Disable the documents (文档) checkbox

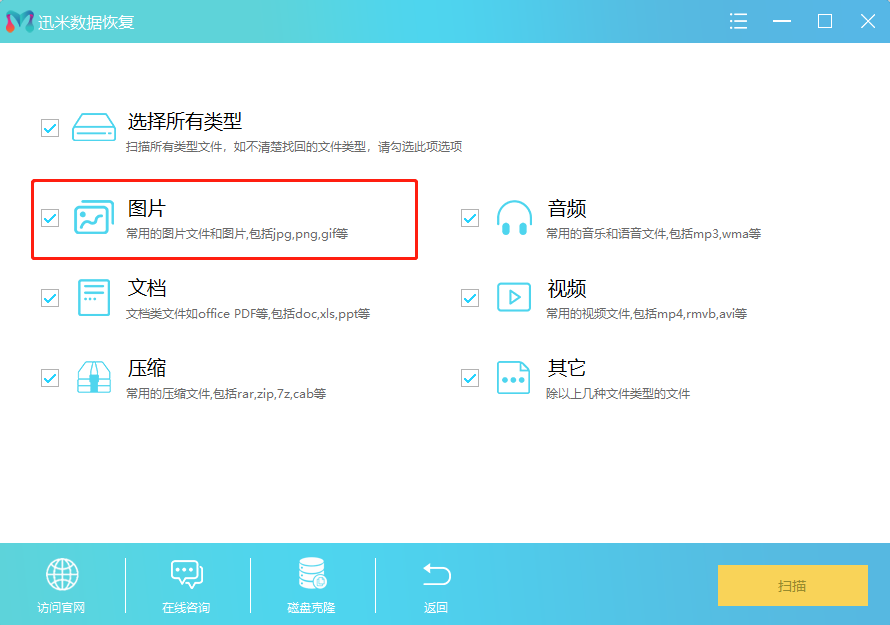click(x=50, y=297)
